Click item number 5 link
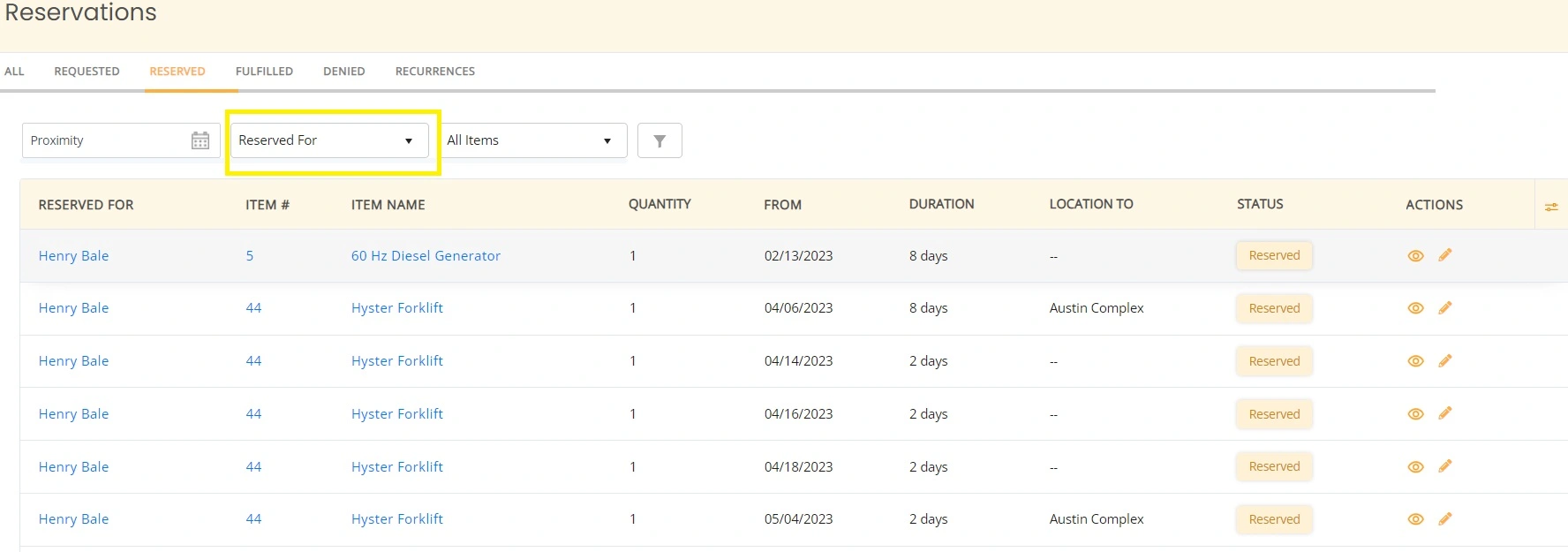Viewport: 1568px width, 552px height. point(250,256)
